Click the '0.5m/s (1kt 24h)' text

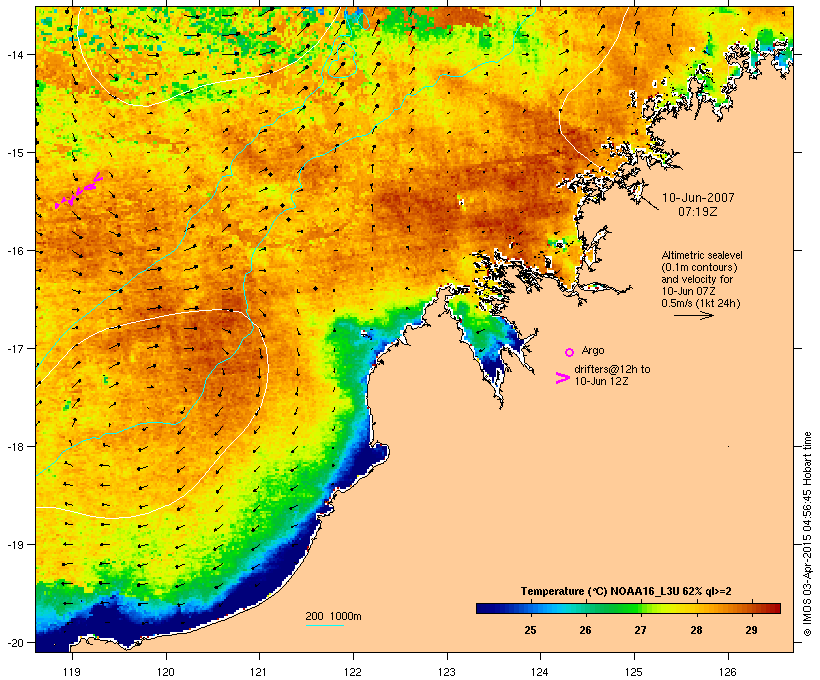[x=701, y=303]
